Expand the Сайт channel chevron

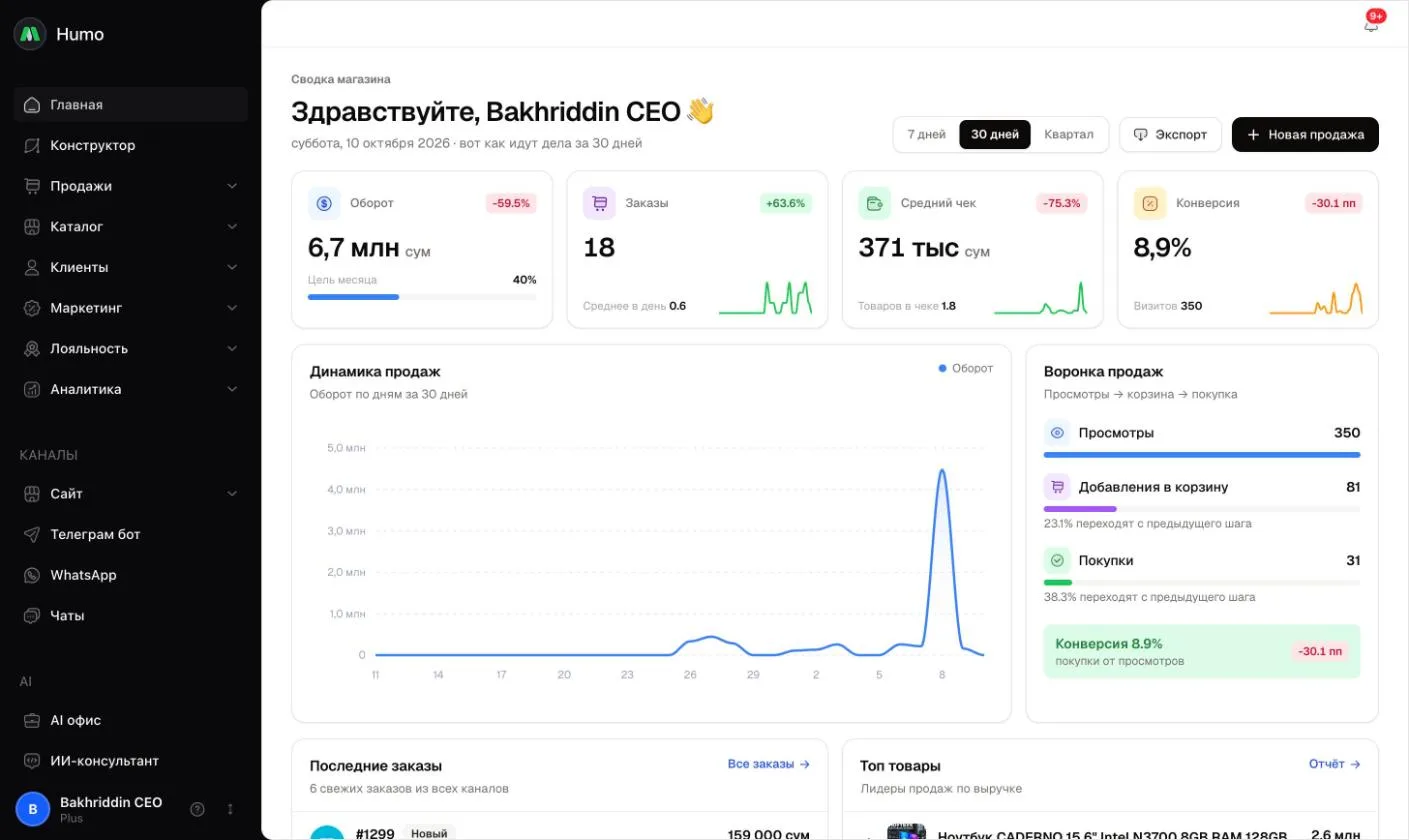pos(232,494)
